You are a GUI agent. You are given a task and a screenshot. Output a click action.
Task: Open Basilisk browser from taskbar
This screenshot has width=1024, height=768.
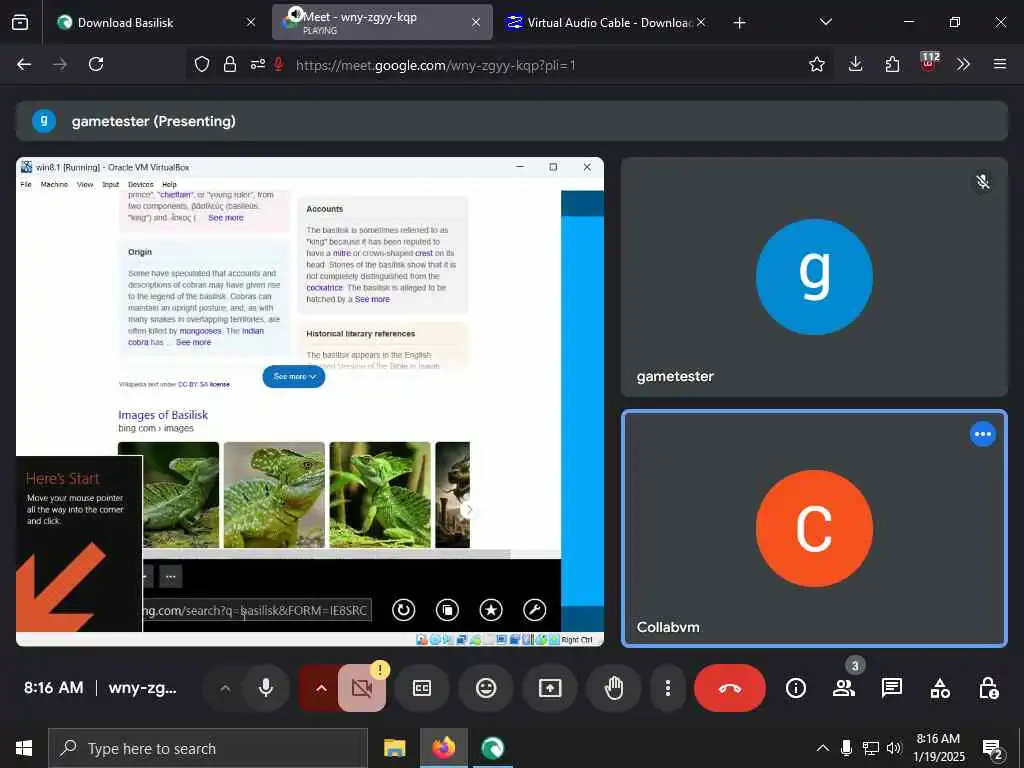tap(492, 748)
